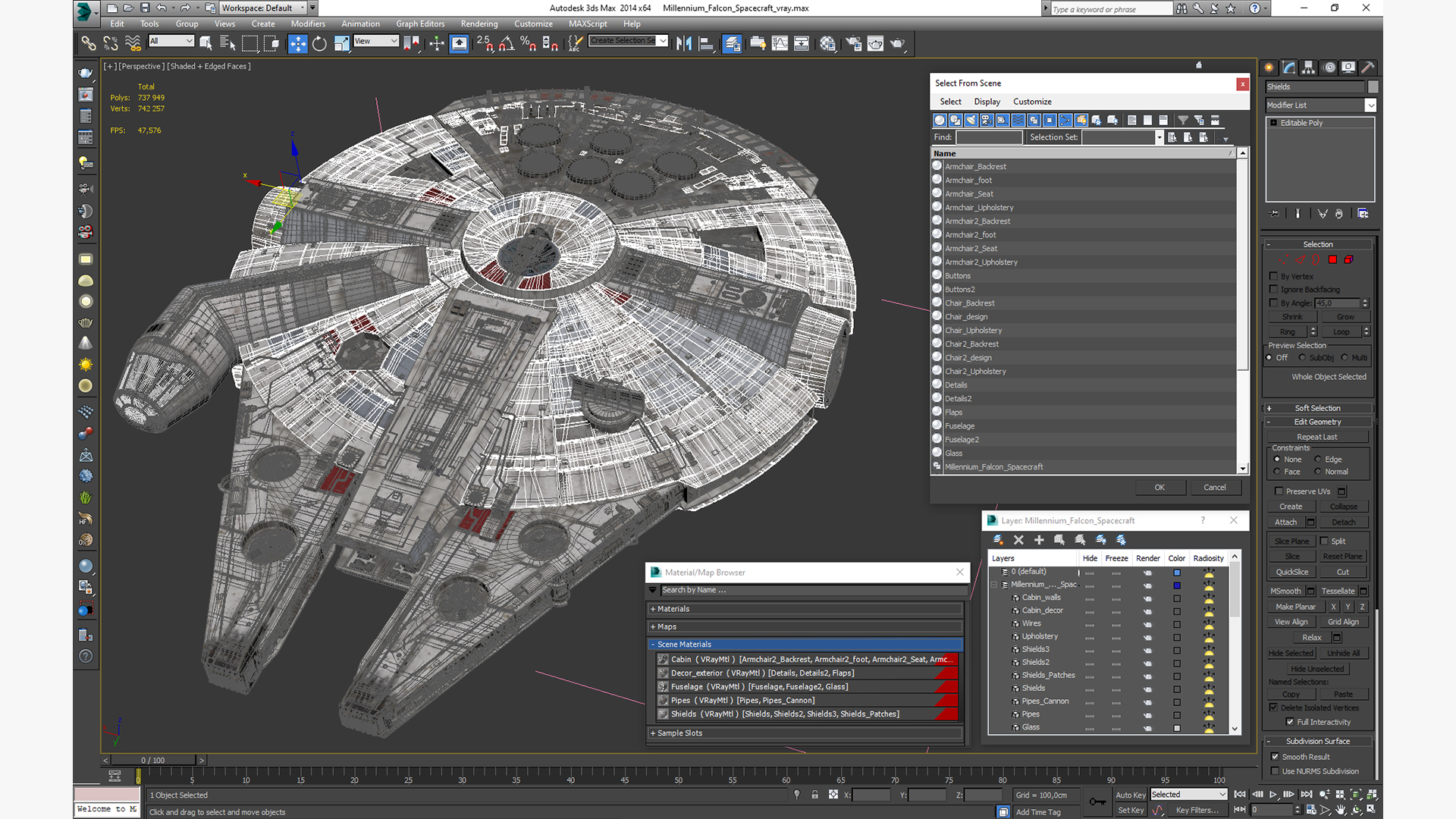Enable the By Angle checkbox
This screenshot has height=819, width=1456.
click(x=1274, y=303)
